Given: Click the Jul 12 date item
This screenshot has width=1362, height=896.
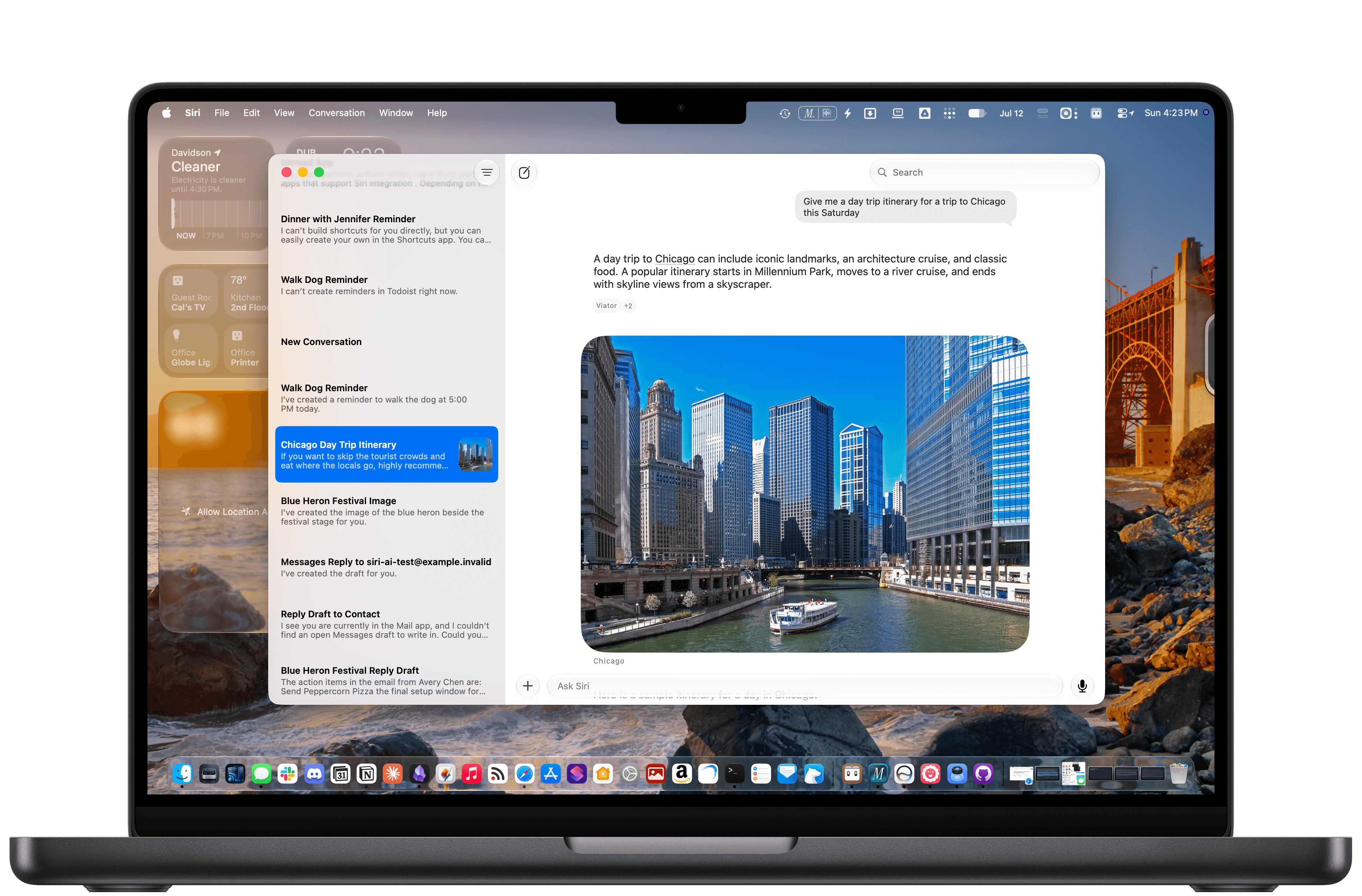Looking at the screenshot, I should 1011,113.
